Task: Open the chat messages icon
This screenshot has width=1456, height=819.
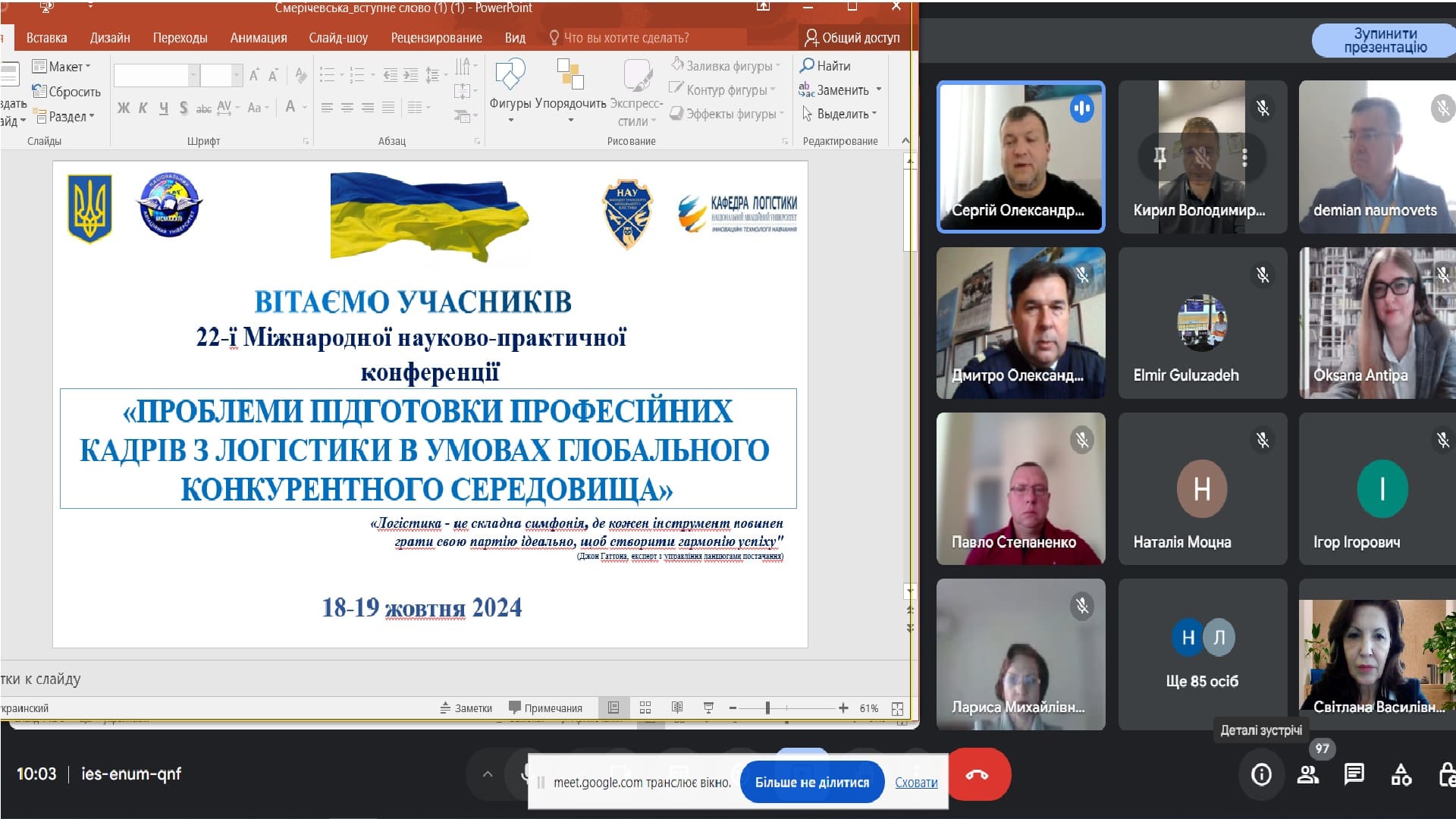Action: (x=1354, y=774)
